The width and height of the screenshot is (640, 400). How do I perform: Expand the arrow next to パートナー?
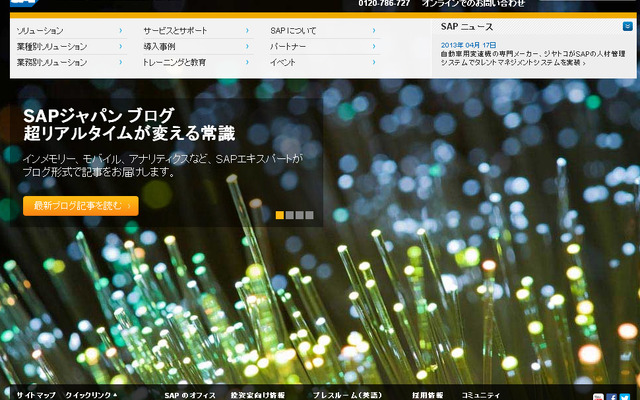click(x=374, y=47)
